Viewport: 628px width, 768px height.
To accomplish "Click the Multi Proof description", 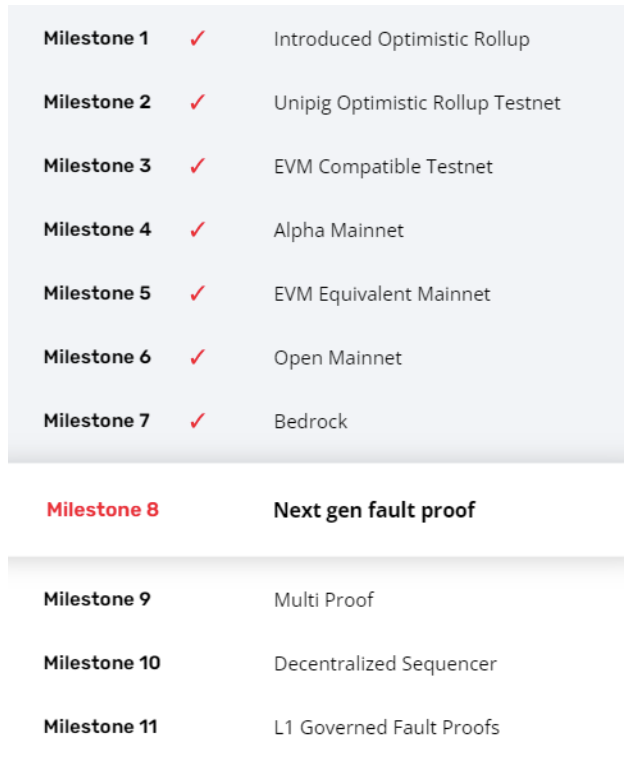I will (x=324, y=600).
